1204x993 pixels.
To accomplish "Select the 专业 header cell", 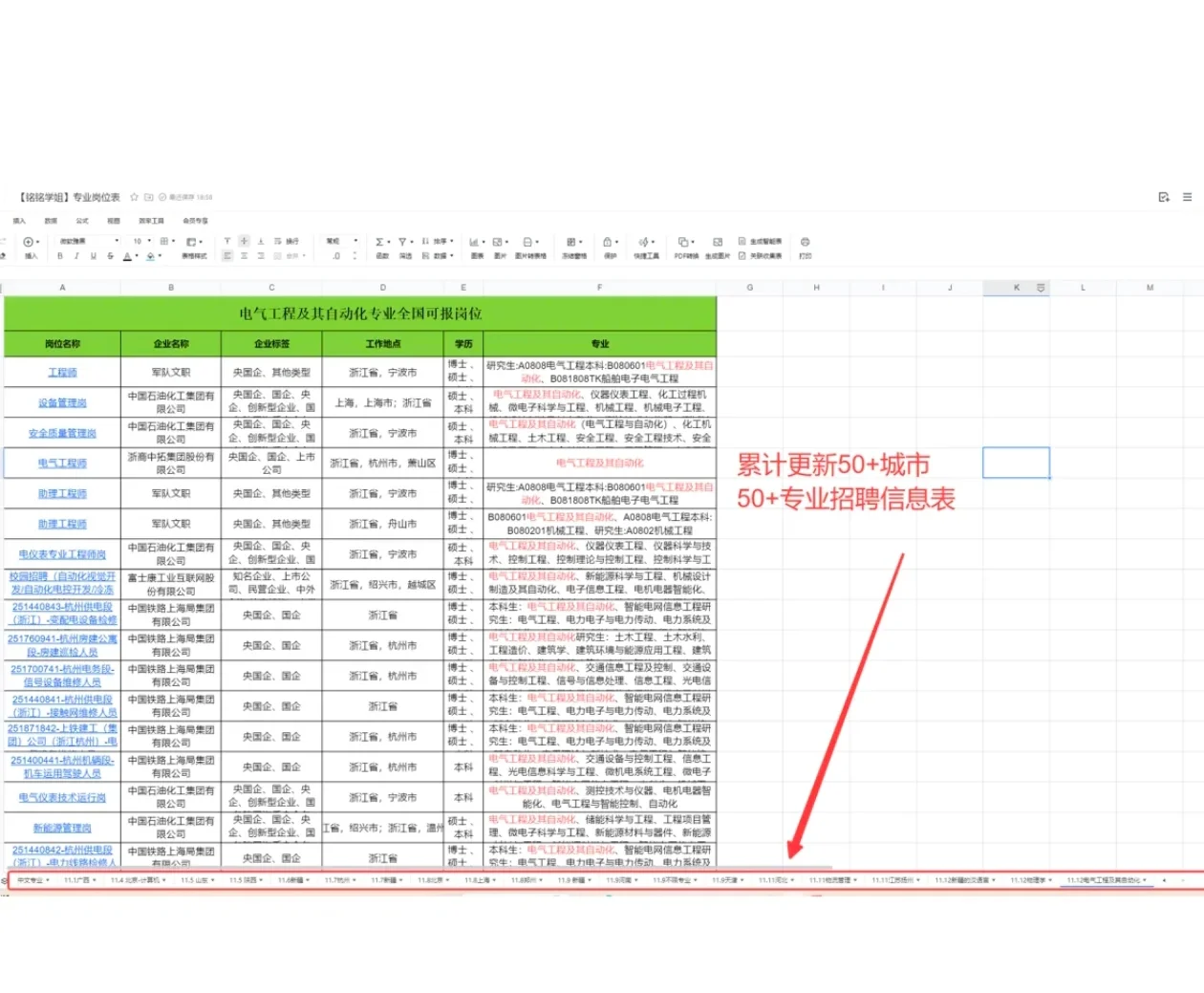I will pyautogui.click(x=599, y=343).
